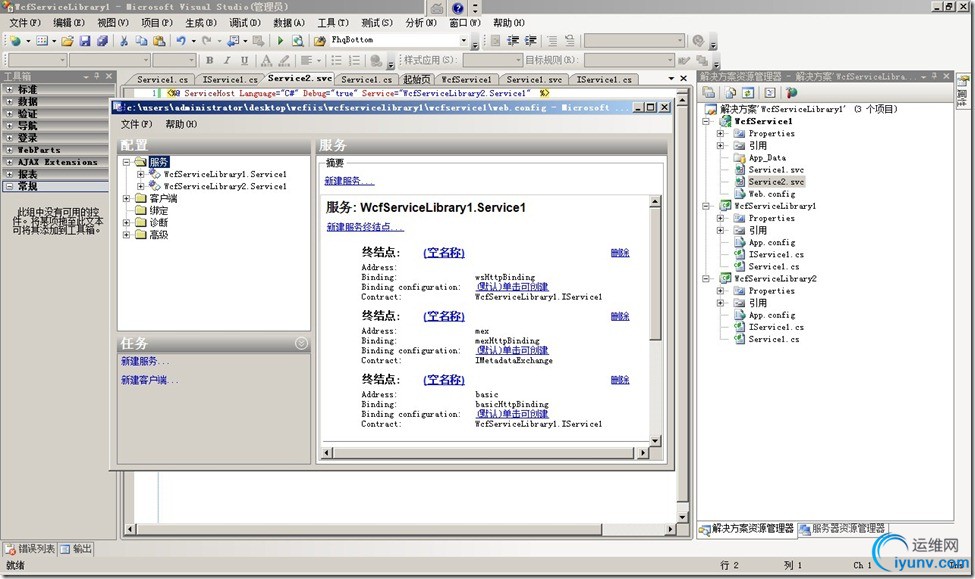The image size is (975, 579).
Task: Expand the AJAX Extensions toolbox category
Action: [9, 162]
